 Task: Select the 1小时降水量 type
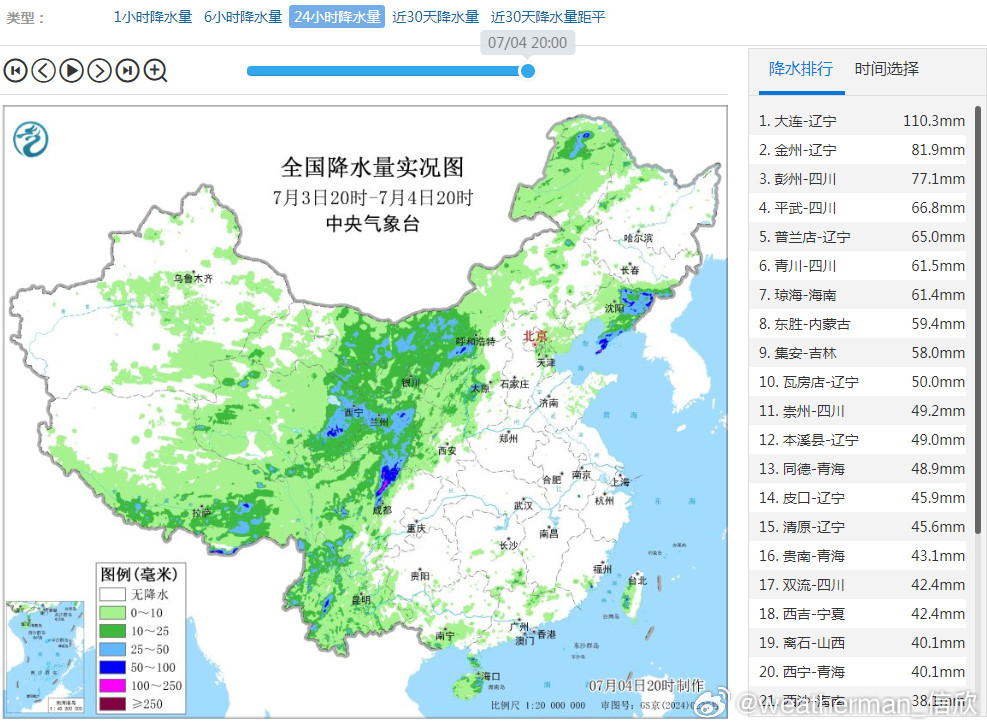point(152,17)
